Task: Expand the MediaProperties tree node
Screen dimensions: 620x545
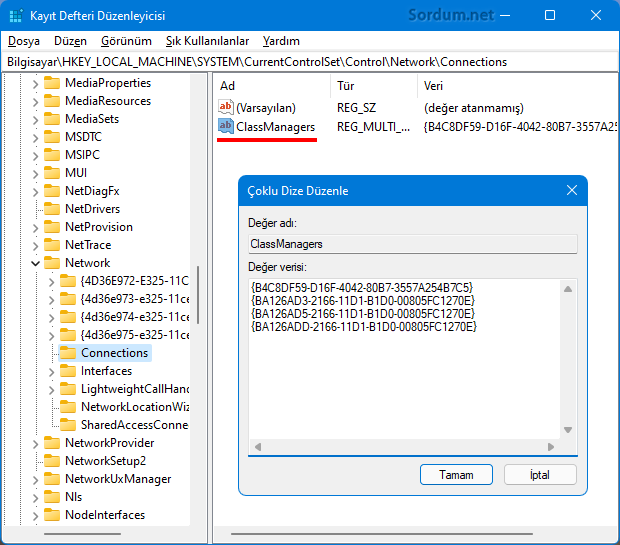Action: 36,83
